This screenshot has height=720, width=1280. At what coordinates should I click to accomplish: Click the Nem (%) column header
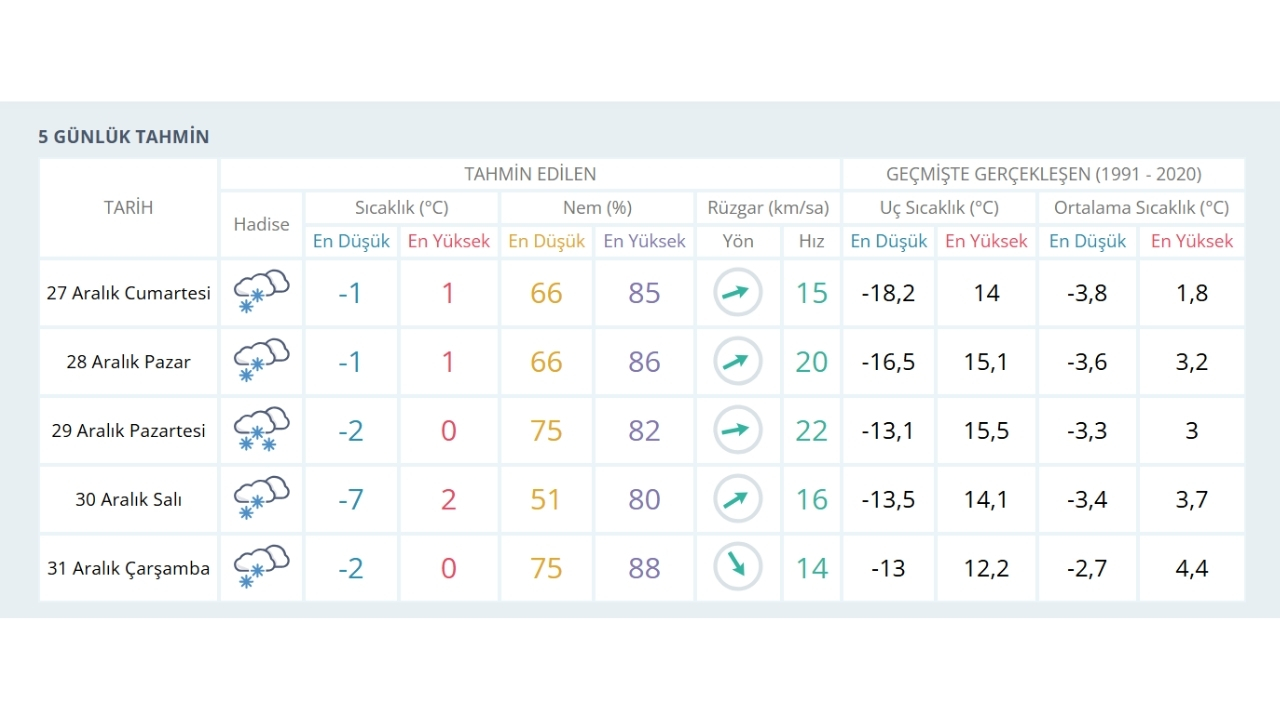coord(596,208)
